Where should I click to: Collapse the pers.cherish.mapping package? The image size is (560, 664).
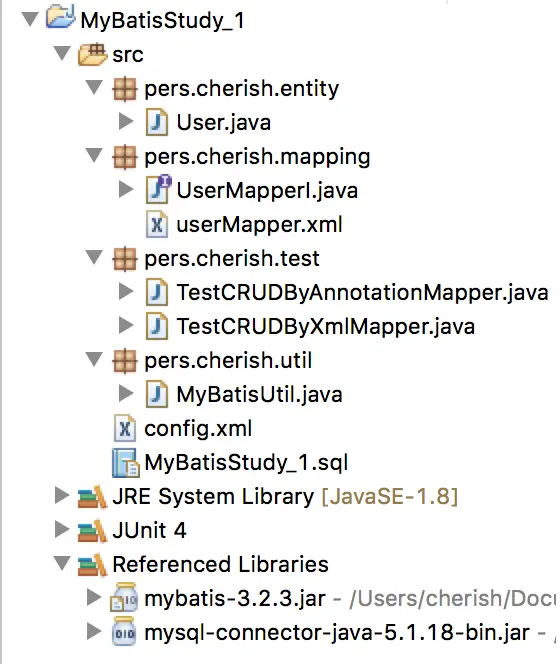pyautogui.click(x=94, y=155)
